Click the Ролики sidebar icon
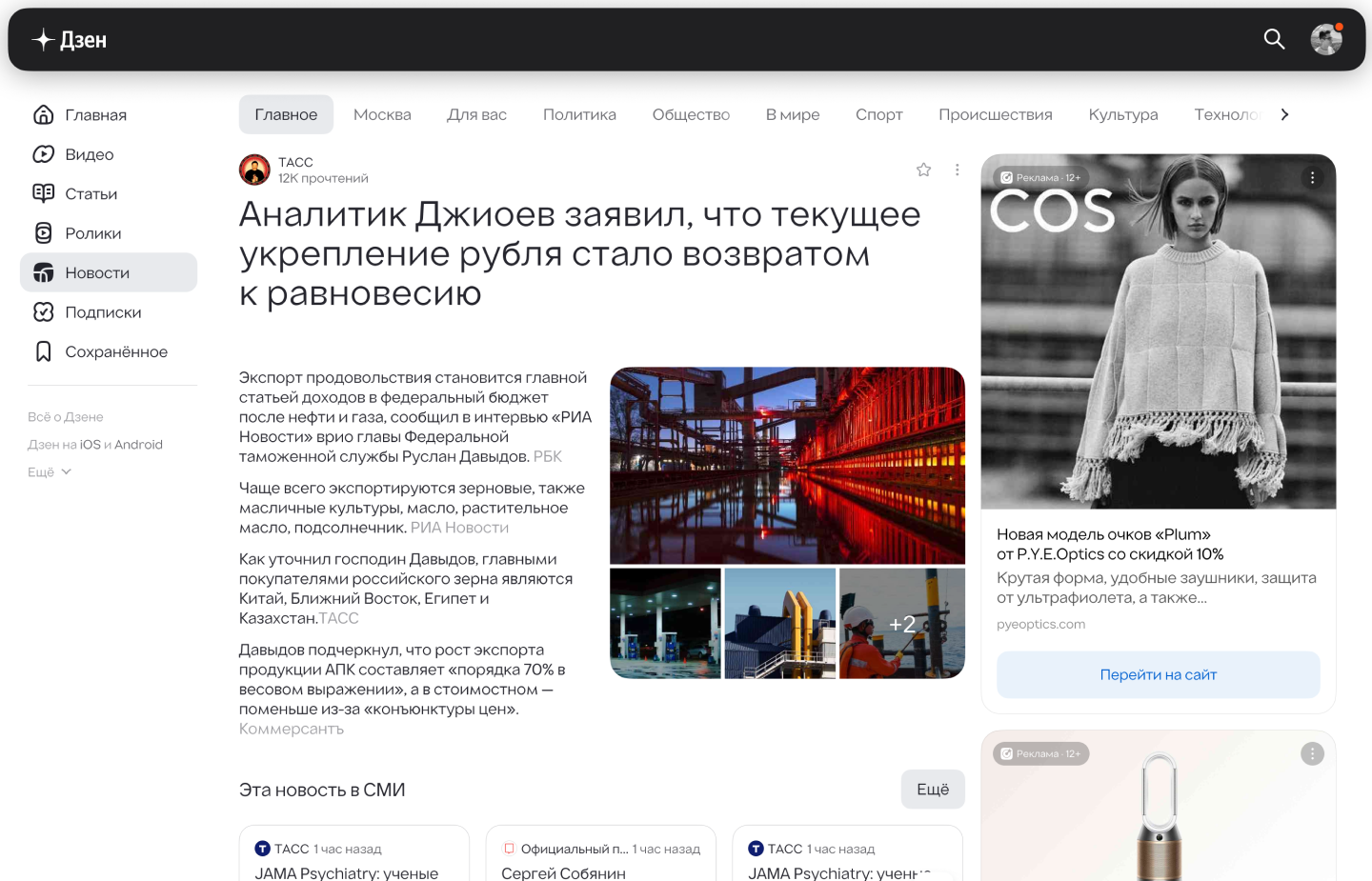The image size is (1372, 881). tap(44, 232)
